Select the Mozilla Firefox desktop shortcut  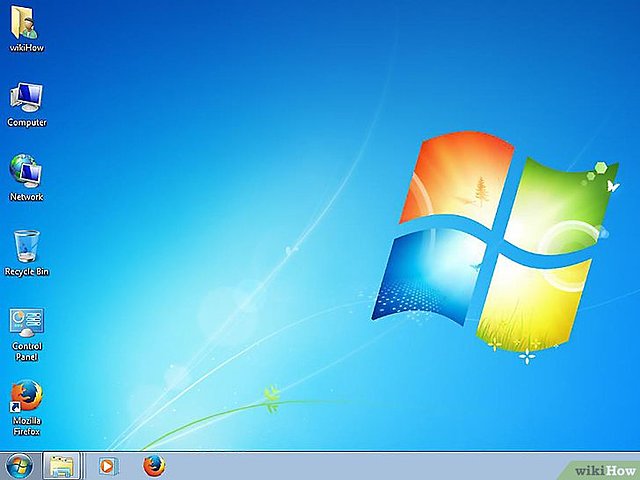click(26, 395)
